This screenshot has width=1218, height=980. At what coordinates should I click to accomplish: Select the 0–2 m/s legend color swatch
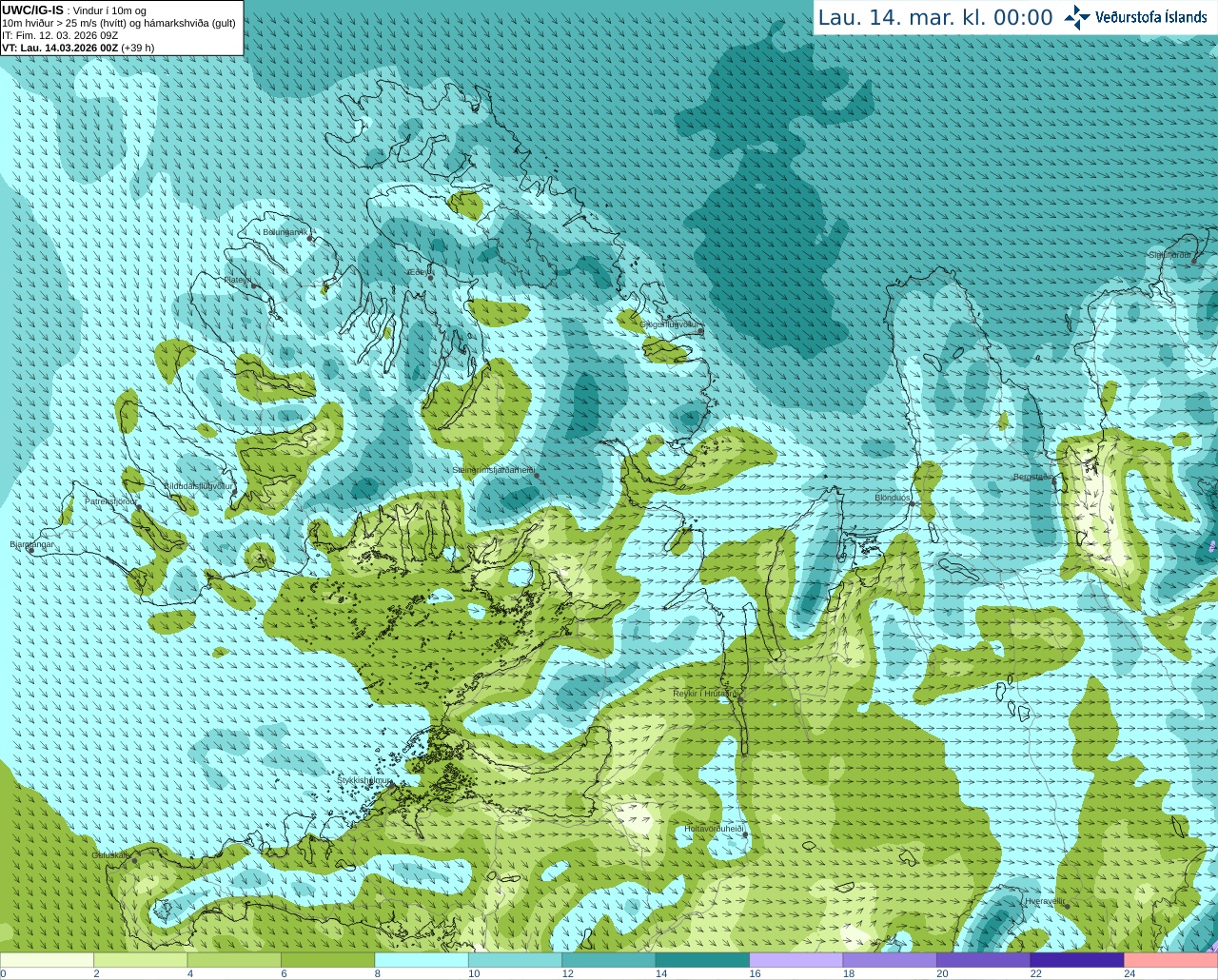pos(47,960)
